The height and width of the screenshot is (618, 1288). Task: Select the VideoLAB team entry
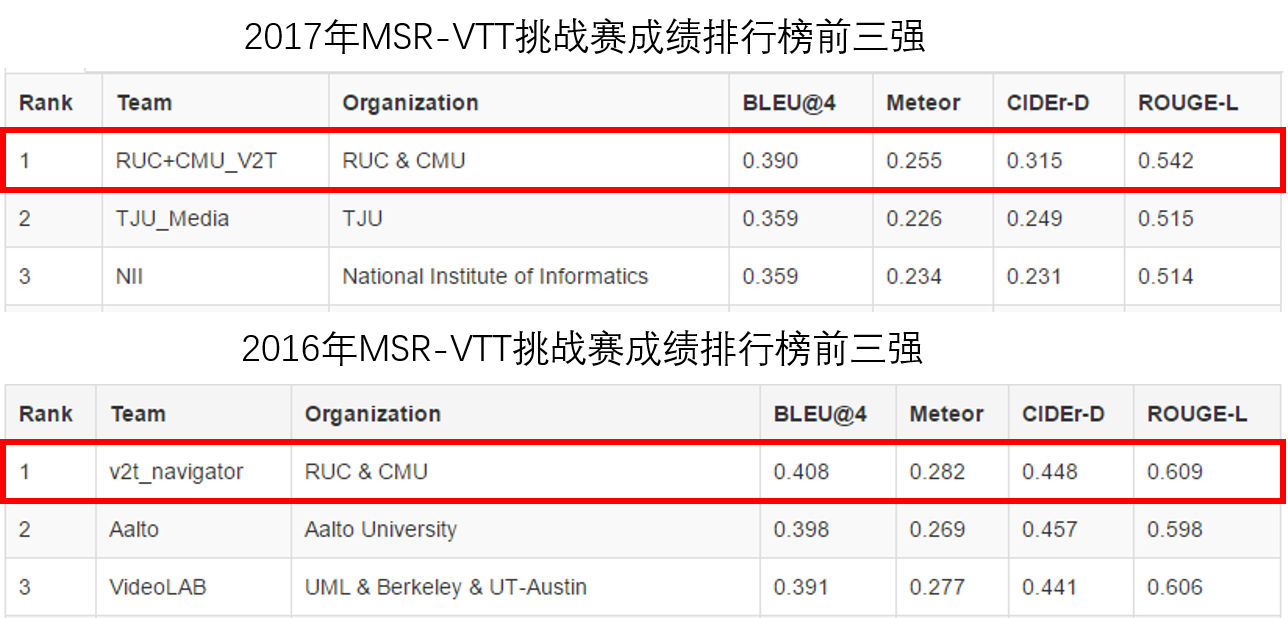click(x=158, y=587)
